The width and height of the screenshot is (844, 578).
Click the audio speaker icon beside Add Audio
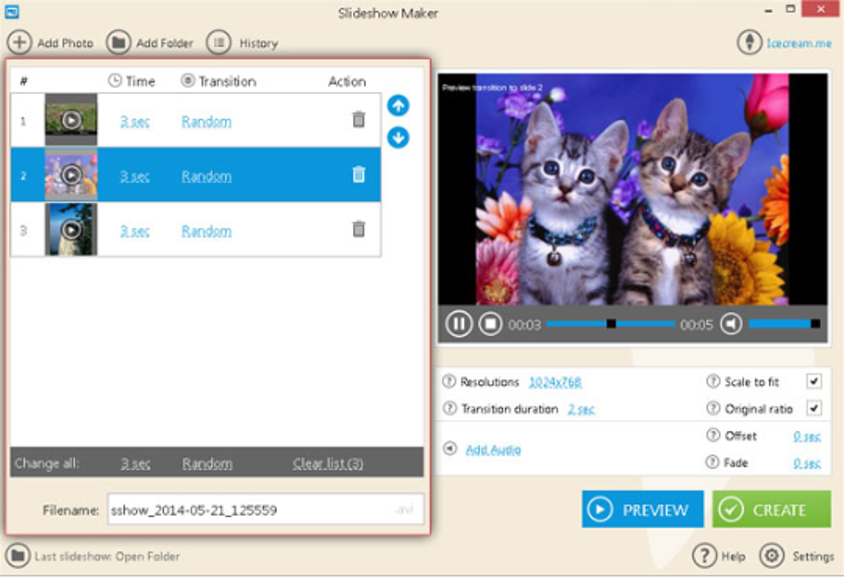[450, 448]
